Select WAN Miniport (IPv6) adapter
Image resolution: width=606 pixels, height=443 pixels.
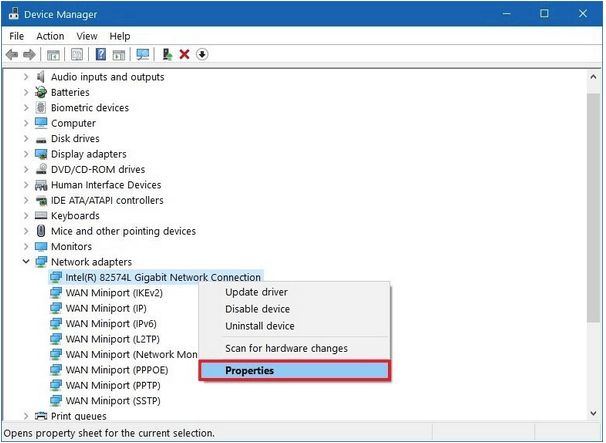[x=111, y=324]
